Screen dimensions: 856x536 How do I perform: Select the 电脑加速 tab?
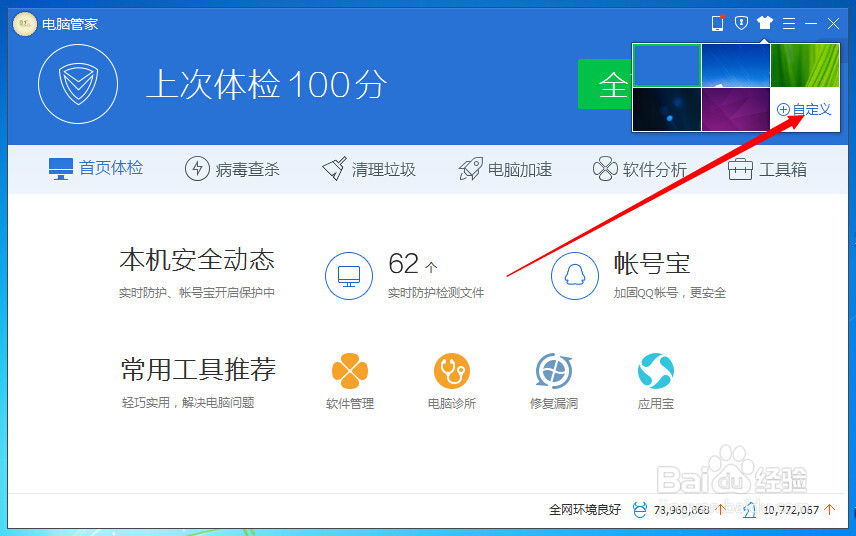pos(505,169)
